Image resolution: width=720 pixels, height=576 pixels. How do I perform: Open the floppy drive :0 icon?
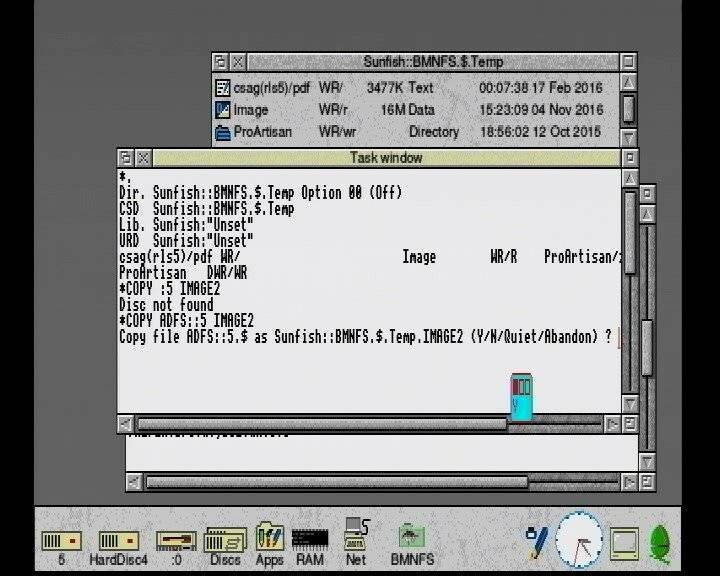(x=175, y=540)
